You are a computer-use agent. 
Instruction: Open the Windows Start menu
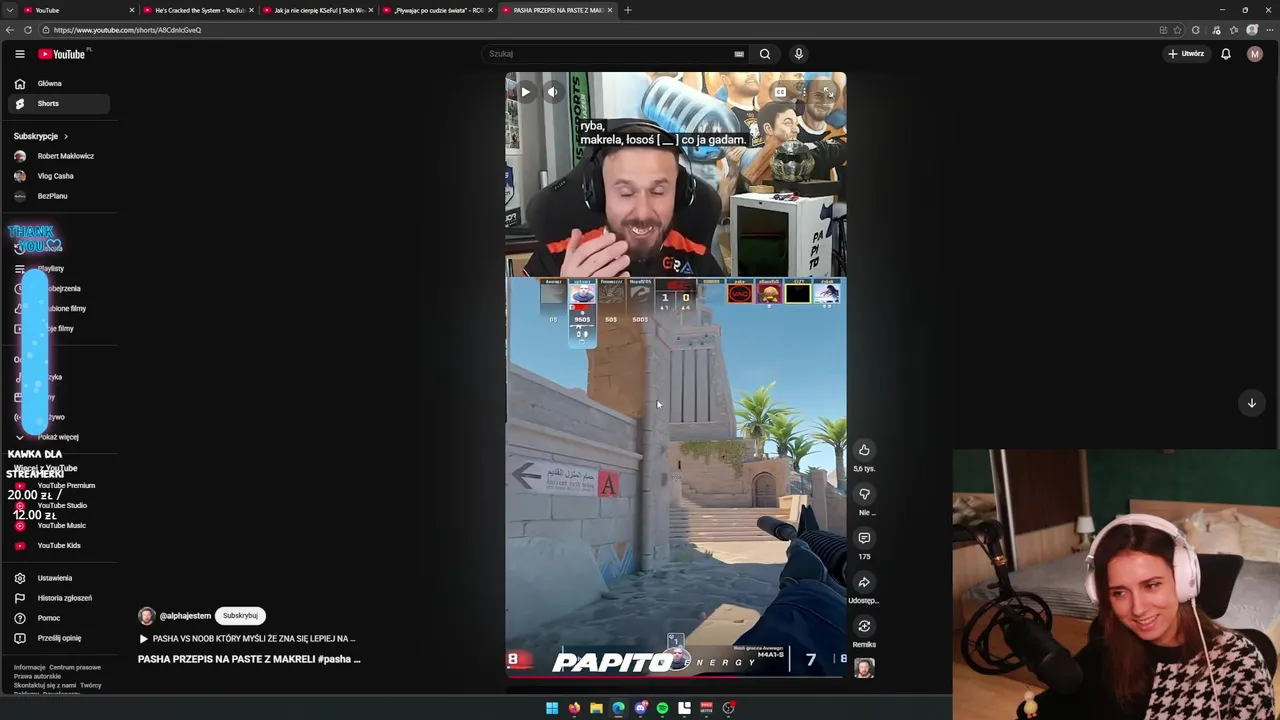(x=552, y=708)
